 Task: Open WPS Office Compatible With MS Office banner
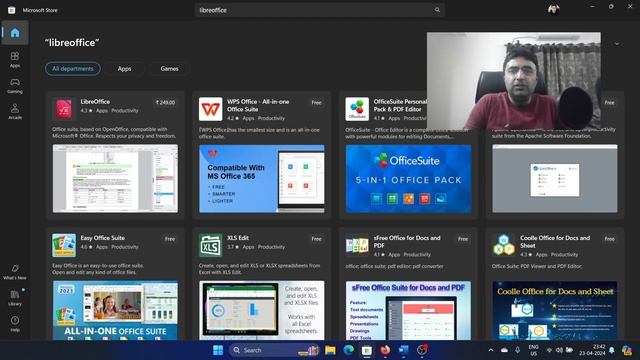coord(262,178)
